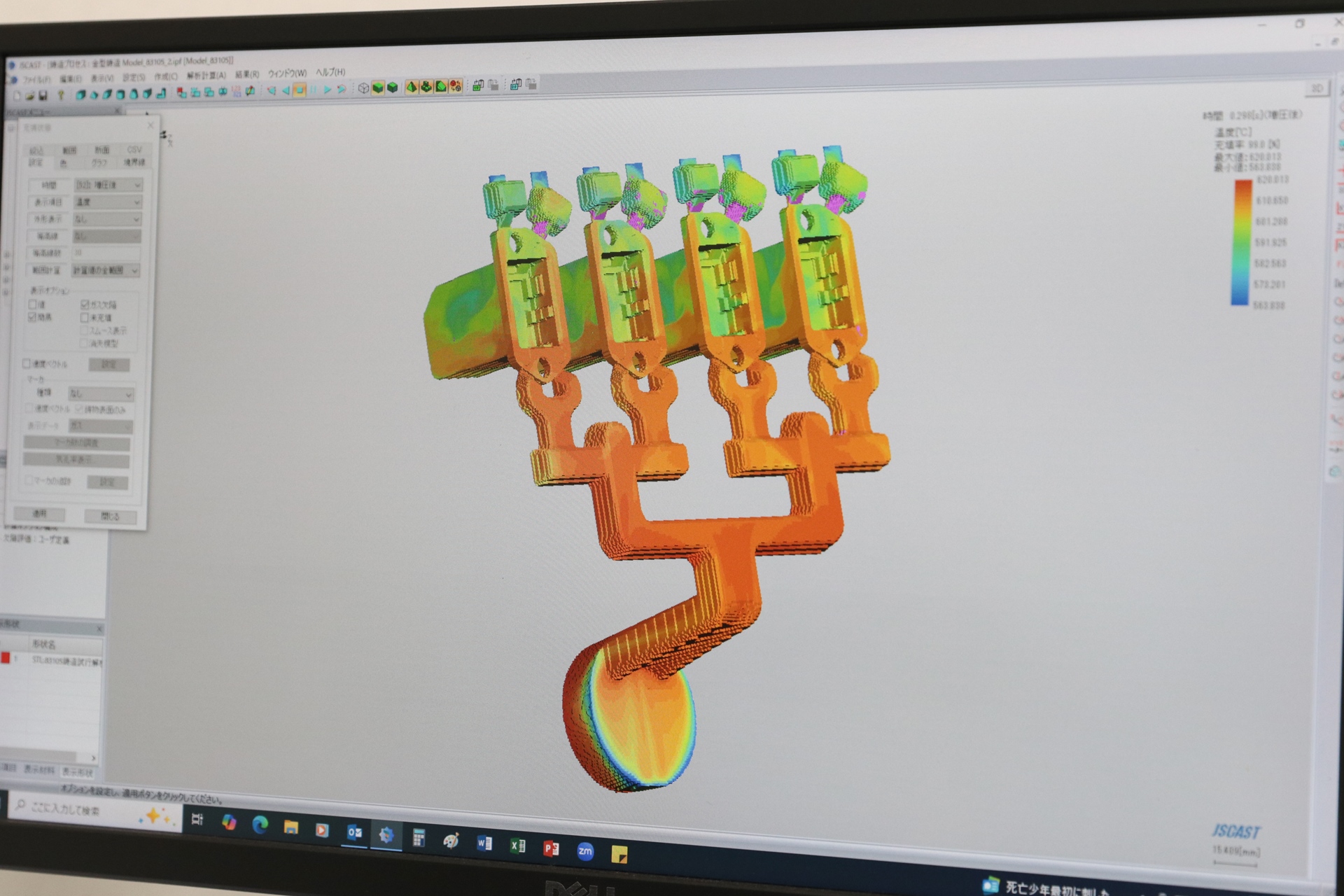Open the 解析計算(A) menu
Viewport: 1344px width, 896px height.
point(206,75)
